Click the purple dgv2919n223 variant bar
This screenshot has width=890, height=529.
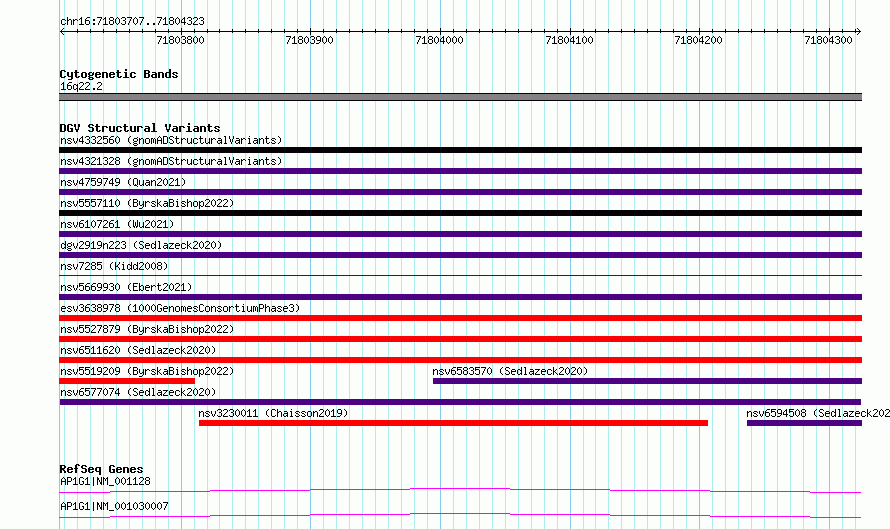pyautogui.click(x=460, y=255)
